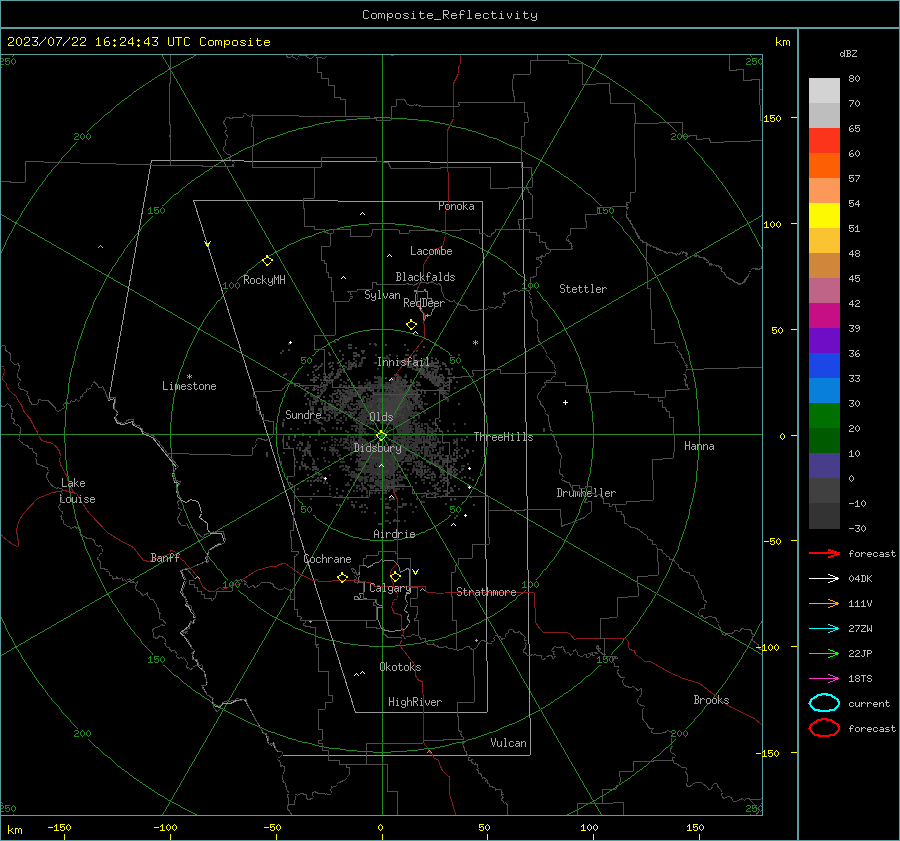Viewport: 900px width, 841px height.
Task: Click the asterisk marker east of Innisfail
Action: [475, 343]
